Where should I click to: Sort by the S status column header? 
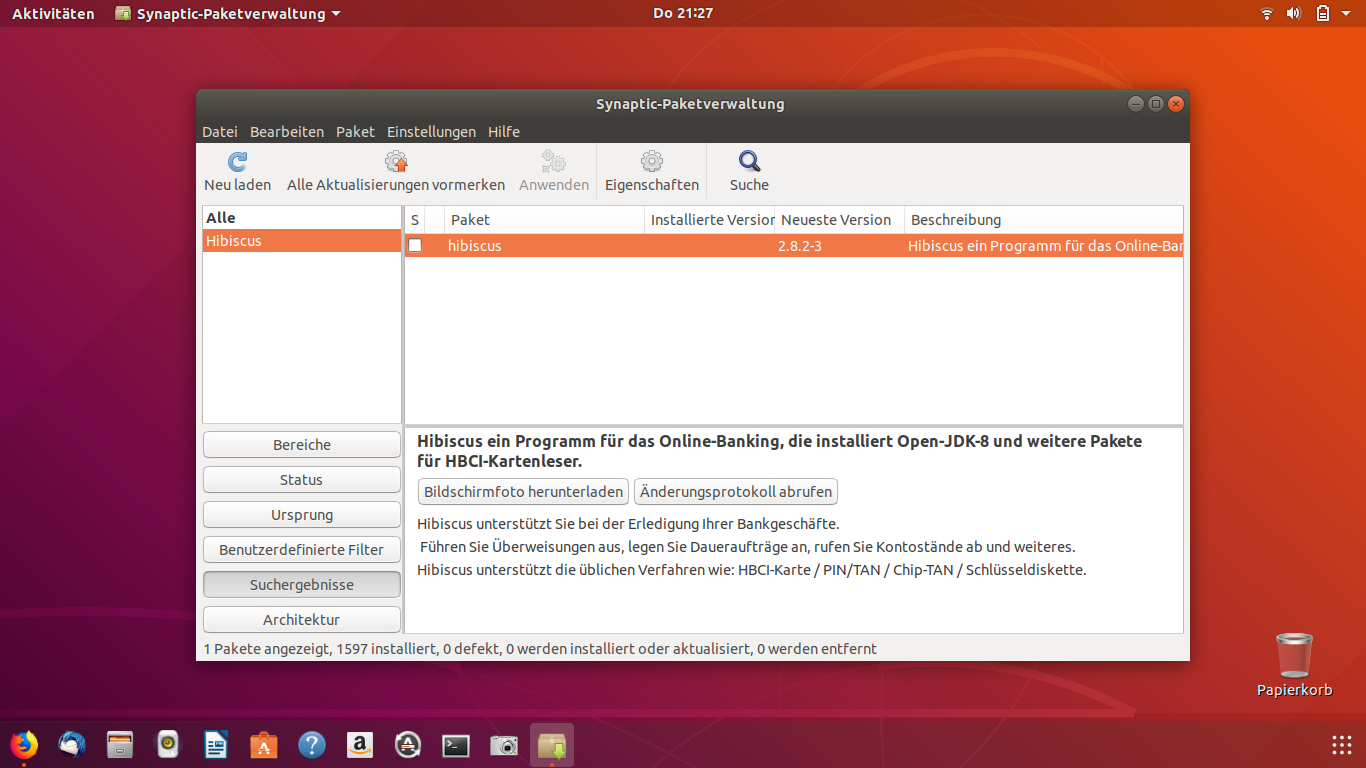415,220
